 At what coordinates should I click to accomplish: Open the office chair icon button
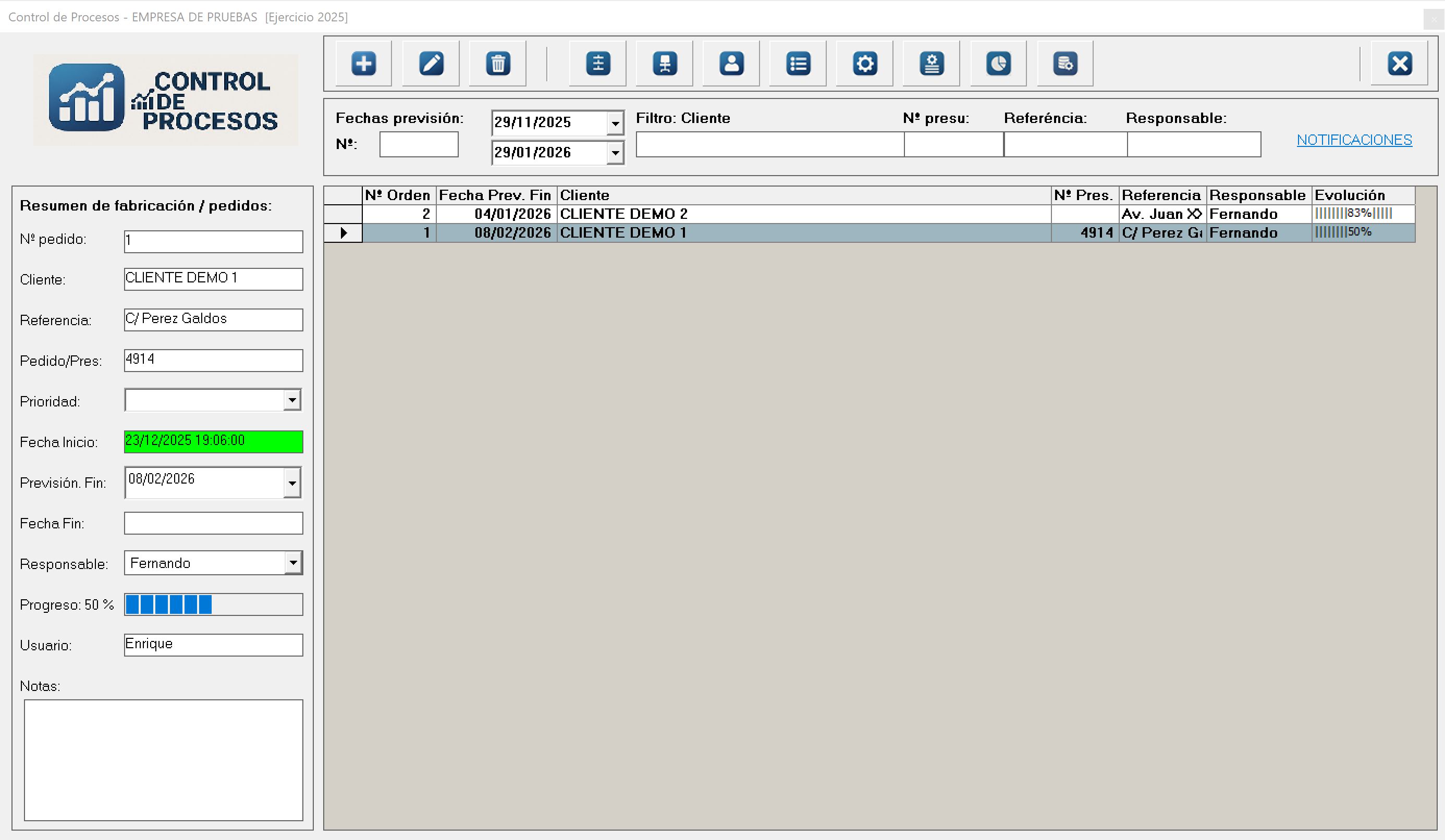665,63
